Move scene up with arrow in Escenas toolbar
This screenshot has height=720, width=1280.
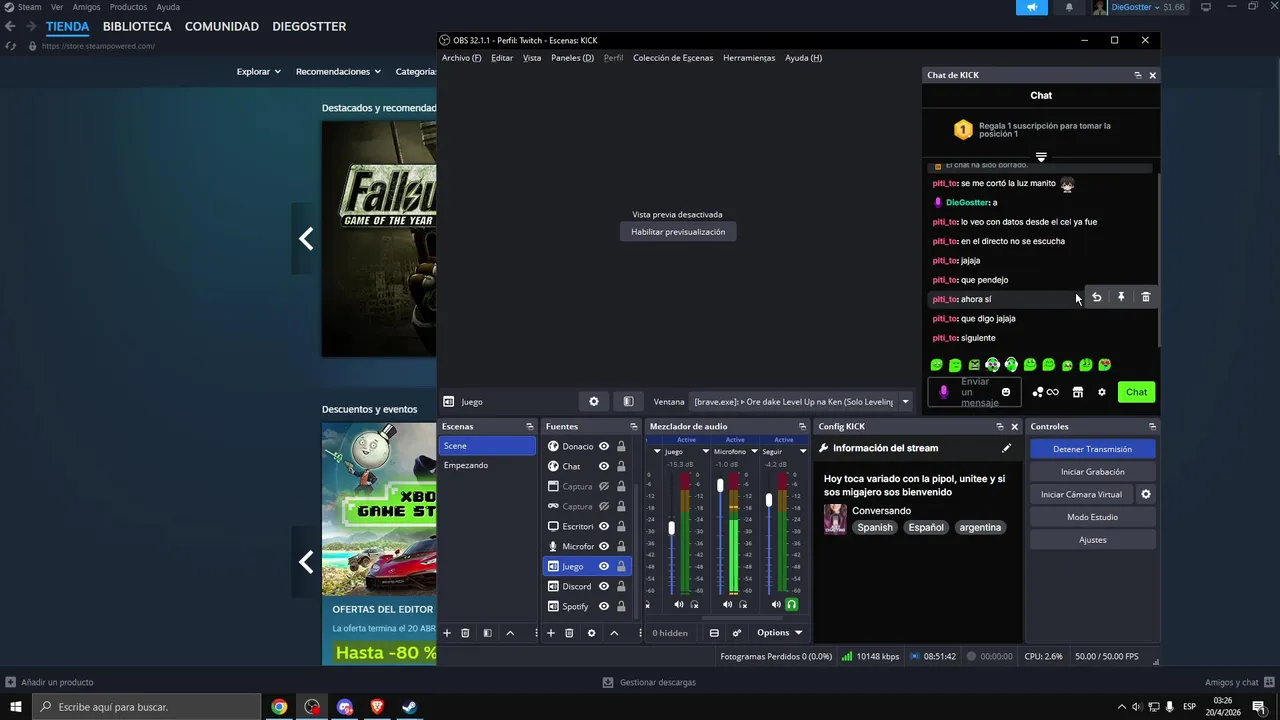[510, 633]
